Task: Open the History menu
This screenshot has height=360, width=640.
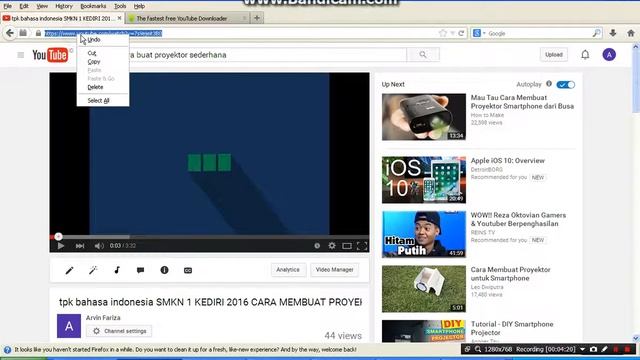Action: (64, 6)
